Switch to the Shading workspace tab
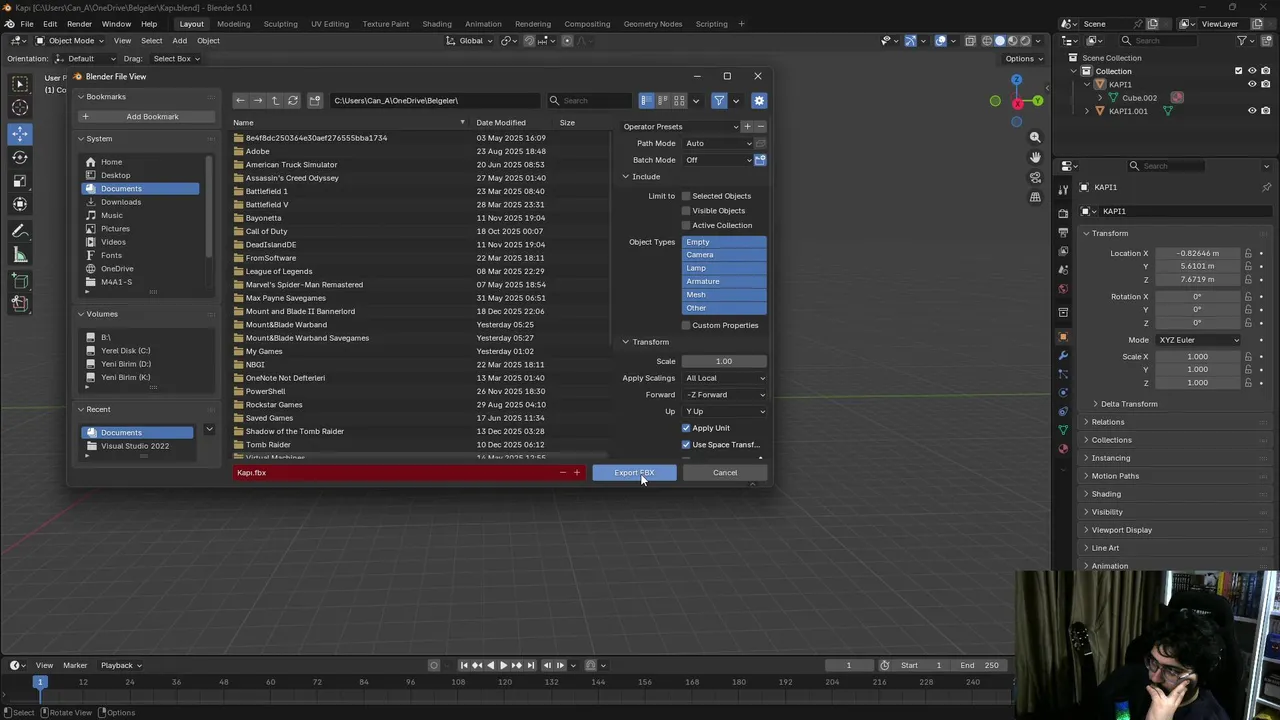Image resolution: width=1280 pixels, height=720 pixels. [x=437, y=24]
